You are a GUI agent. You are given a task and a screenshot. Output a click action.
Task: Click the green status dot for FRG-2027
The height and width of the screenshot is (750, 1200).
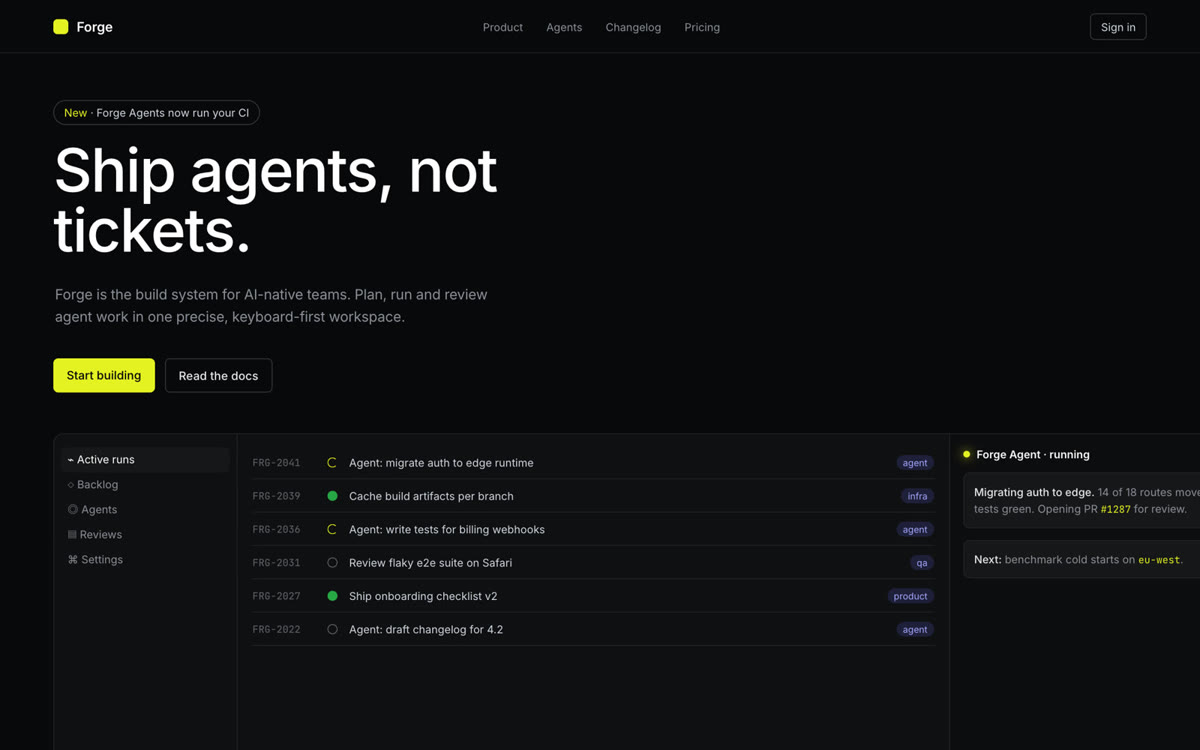332,596
